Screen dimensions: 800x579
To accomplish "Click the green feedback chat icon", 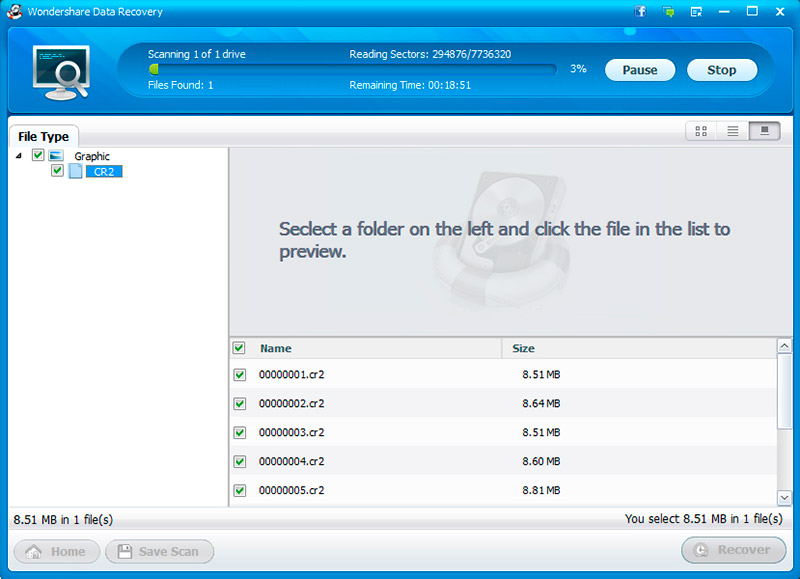I will click(668, 12).
